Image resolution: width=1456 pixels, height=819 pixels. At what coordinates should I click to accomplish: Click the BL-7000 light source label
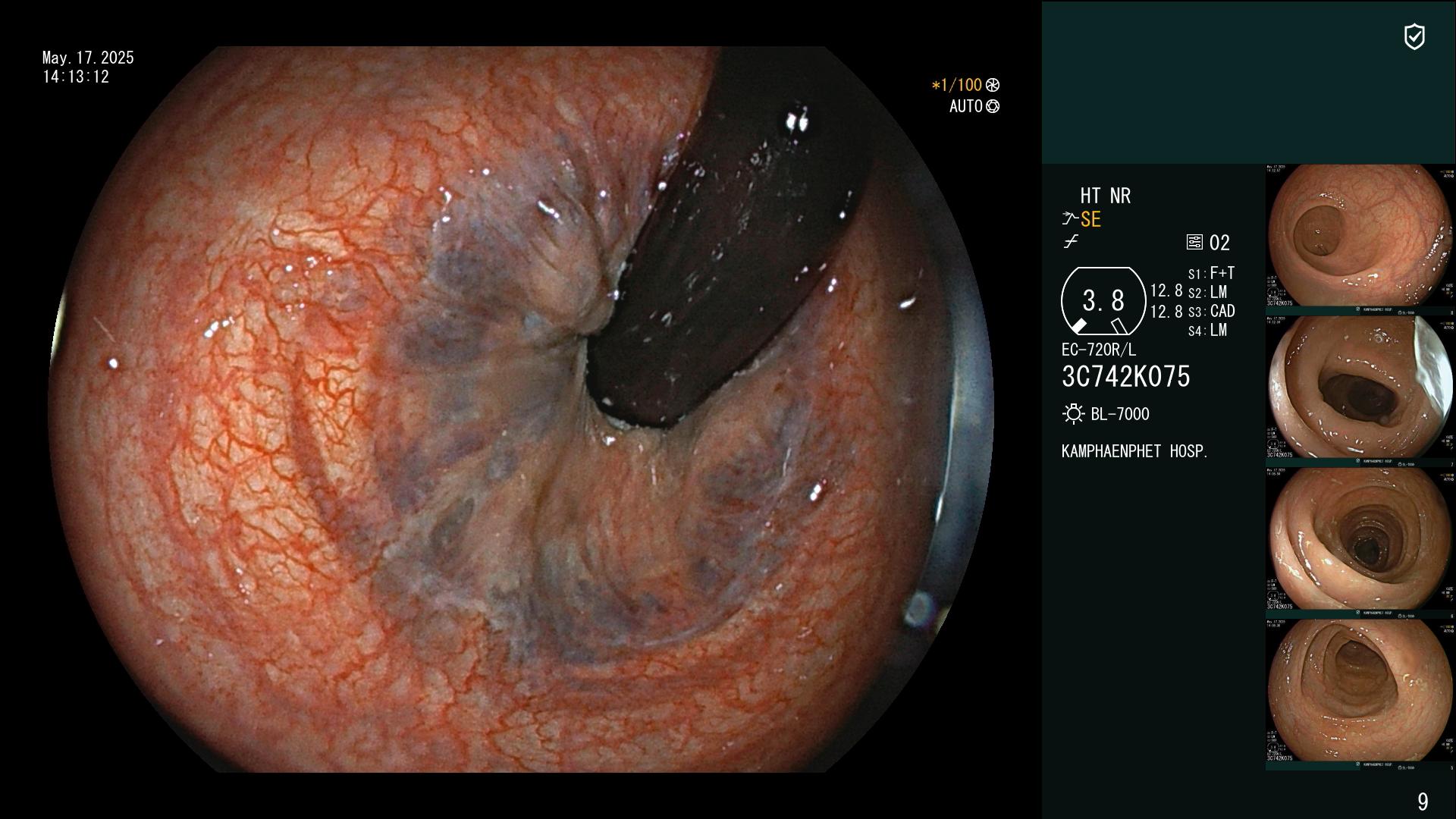click(1120, 414)
